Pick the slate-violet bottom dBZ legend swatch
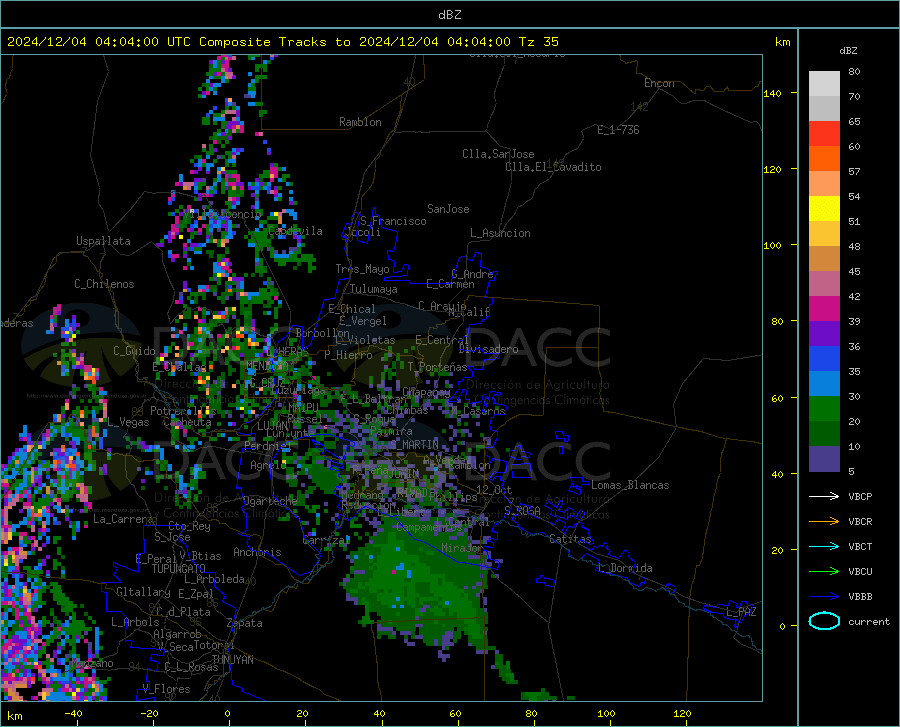Screen dimensions: 900x727 [824, 459]
